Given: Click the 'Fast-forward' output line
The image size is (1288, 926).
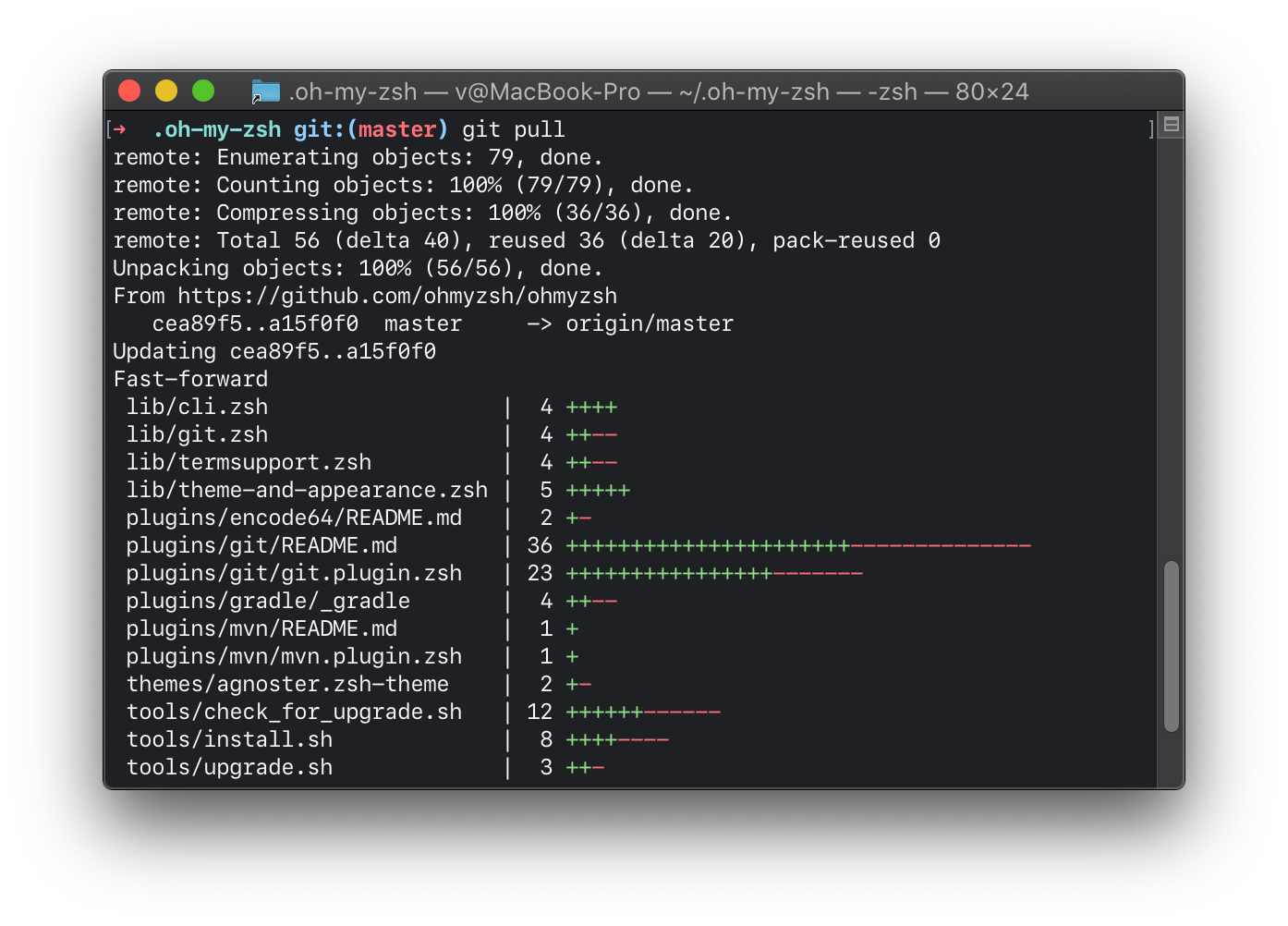Looking at the screenshot, I should pyautogui.click(x=190, y=379).
